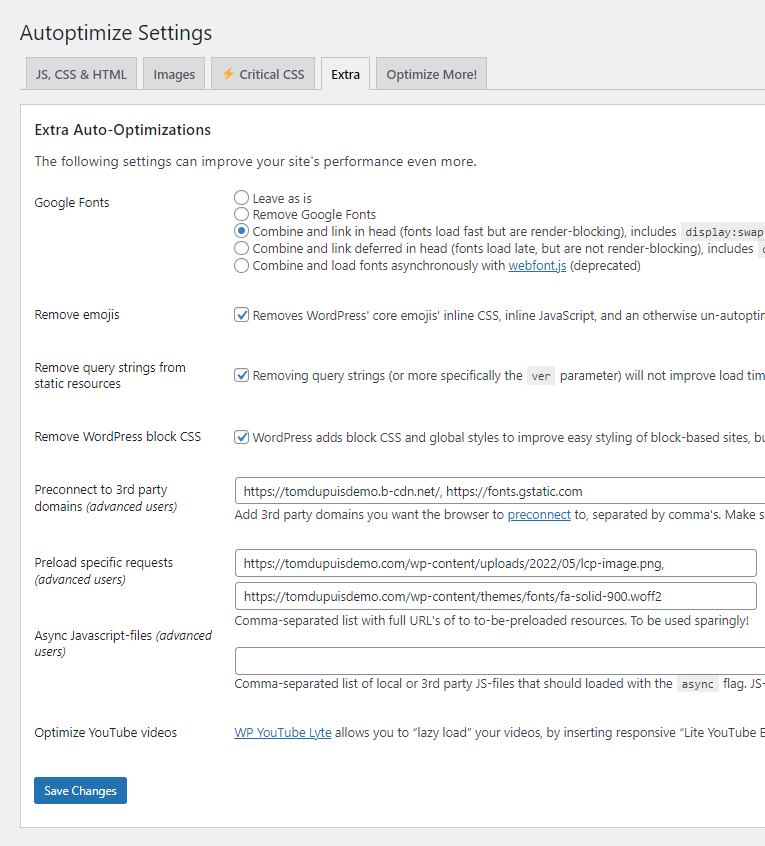Toggle the Remove emojis checkbox

(241, 315)
